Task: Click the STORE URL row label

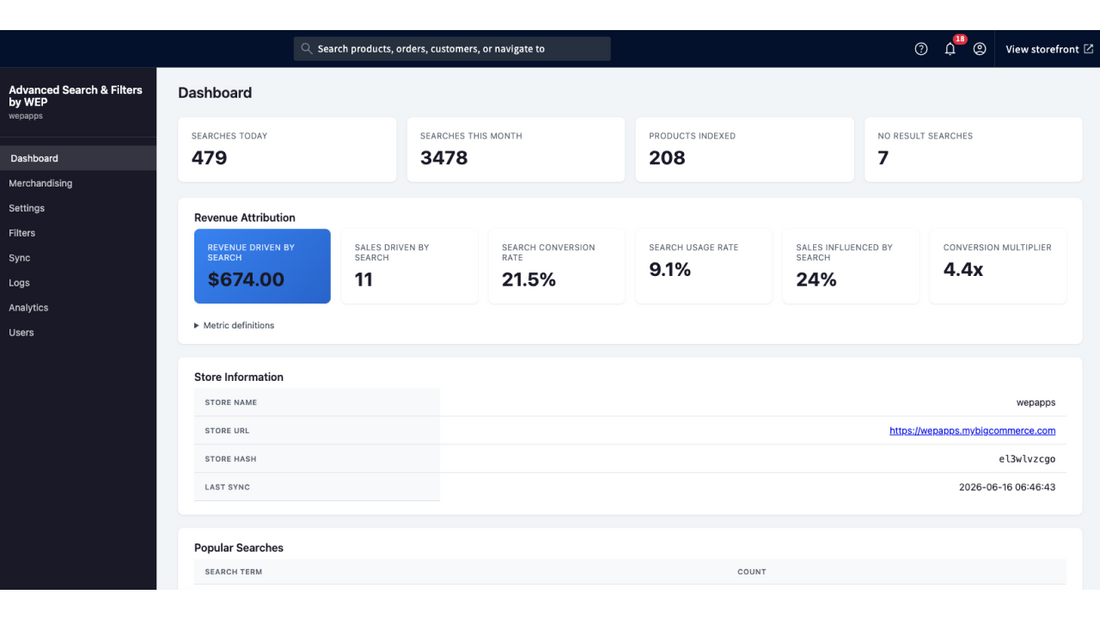Action: point(227,431)
